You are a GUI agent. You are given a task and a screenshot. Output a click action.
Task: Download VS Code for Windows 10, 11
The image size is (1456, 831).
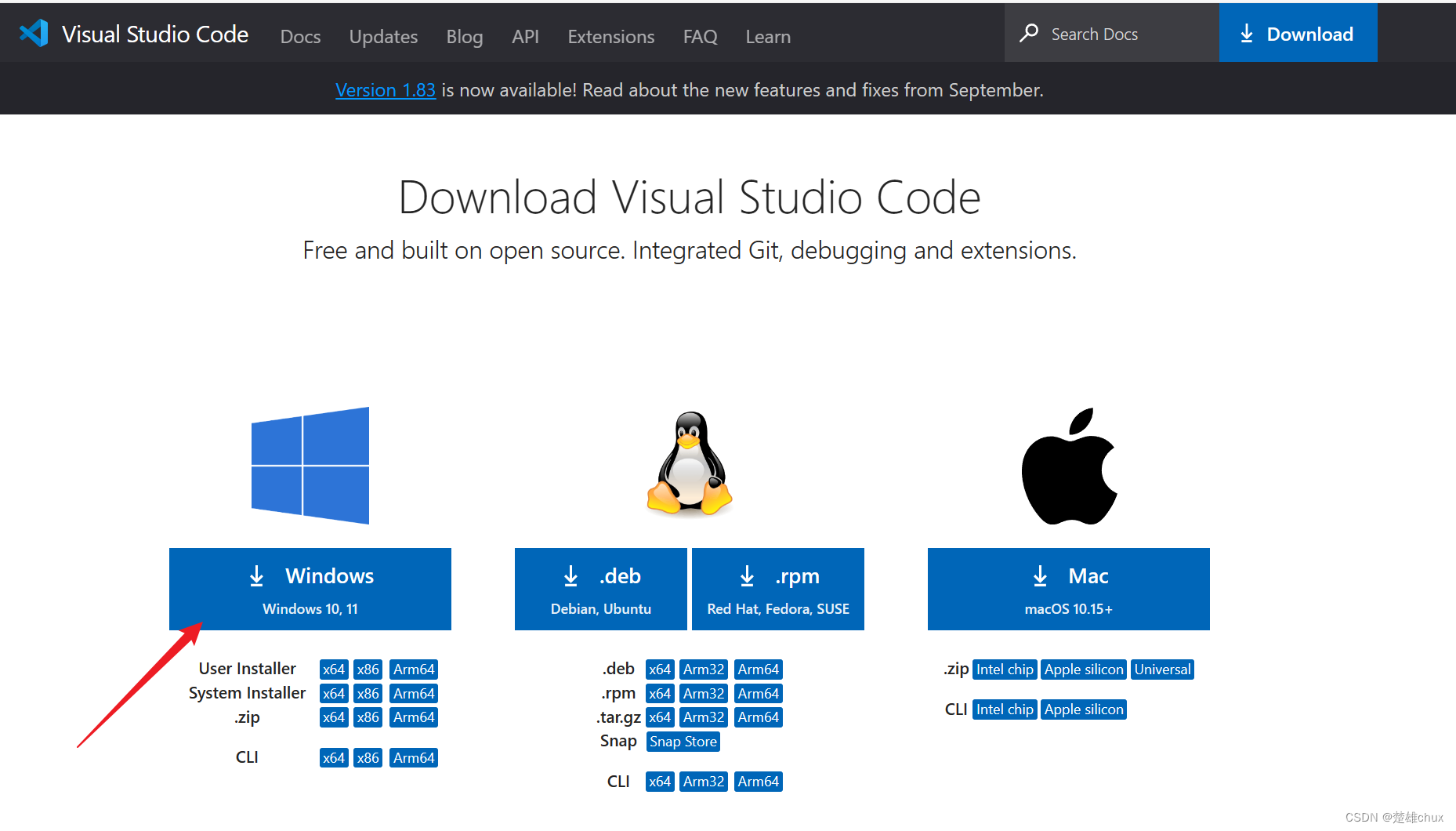pos(310,589)
